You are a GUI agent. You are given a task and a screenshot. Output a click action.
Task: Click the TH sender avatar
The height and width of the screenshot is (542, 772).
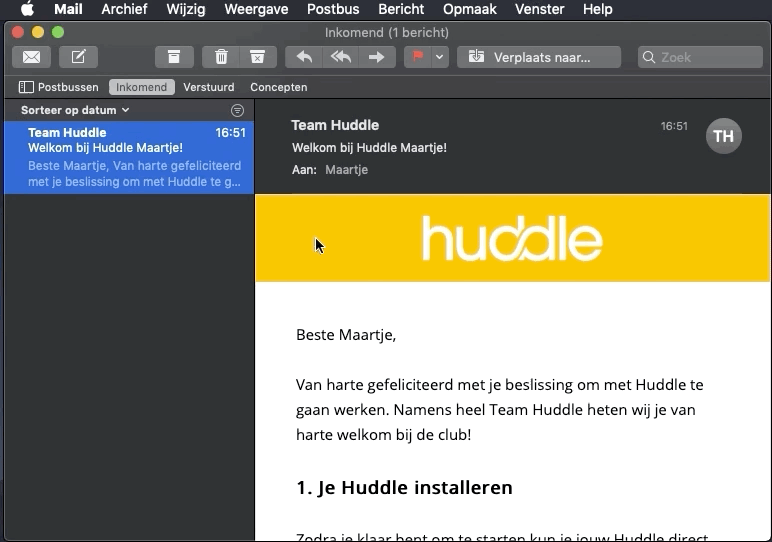click(723, 136)
